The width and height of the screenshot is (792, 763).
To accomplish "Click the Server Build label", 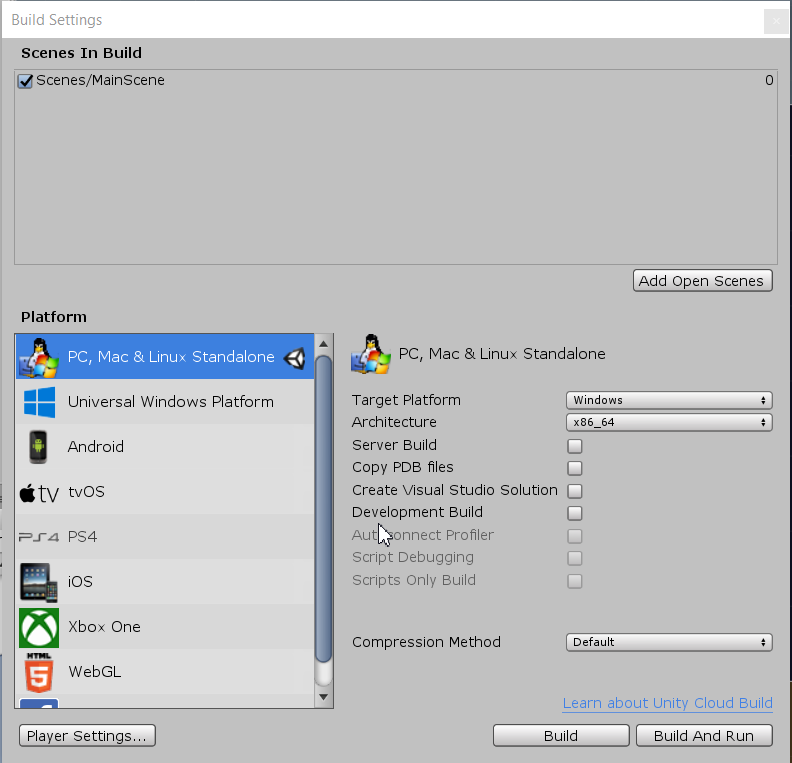I will [394, 445].
